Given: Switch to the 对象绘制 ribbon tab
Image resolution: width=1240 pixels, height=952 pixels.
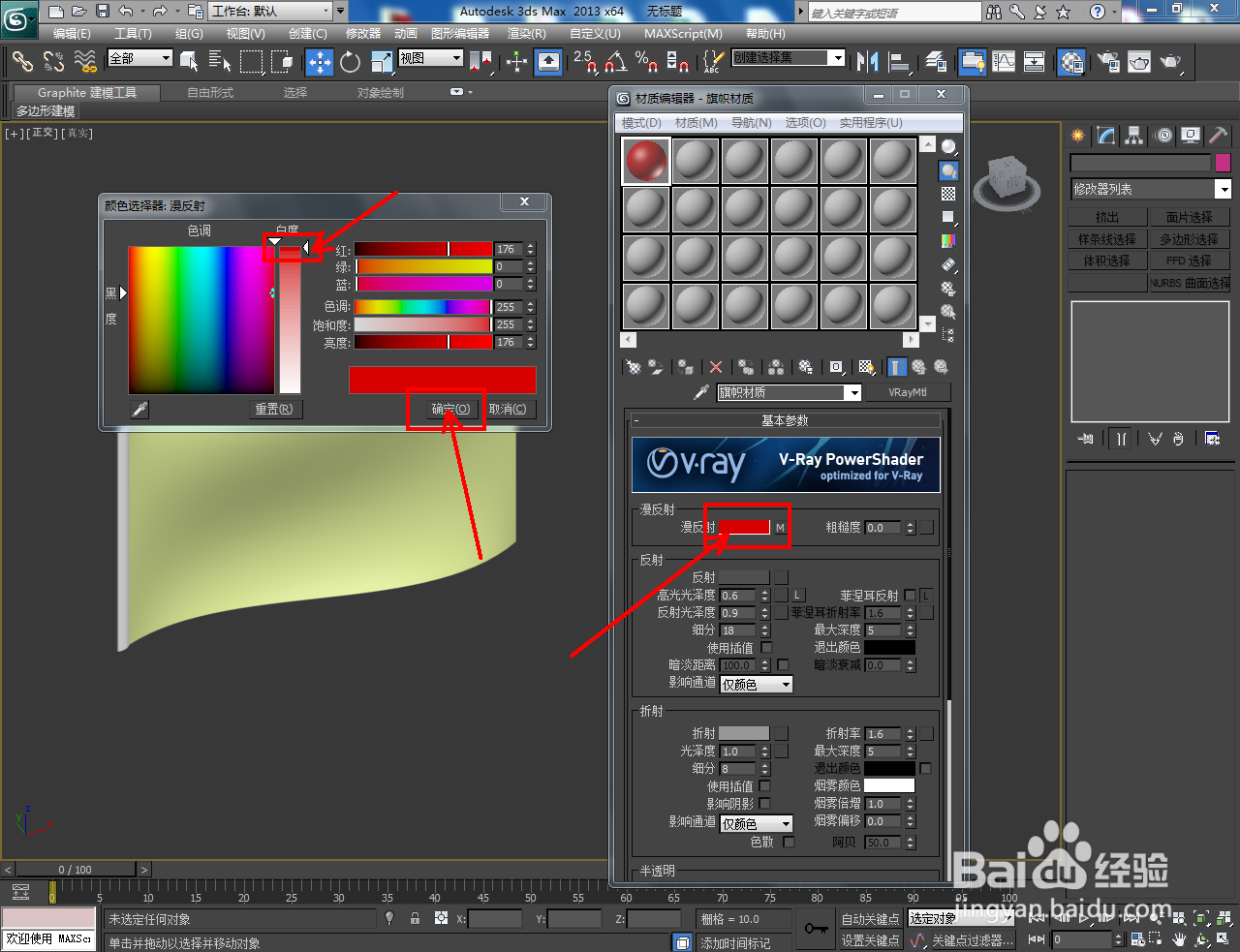Looking at the screenshot, I should [x=380, y=93].
